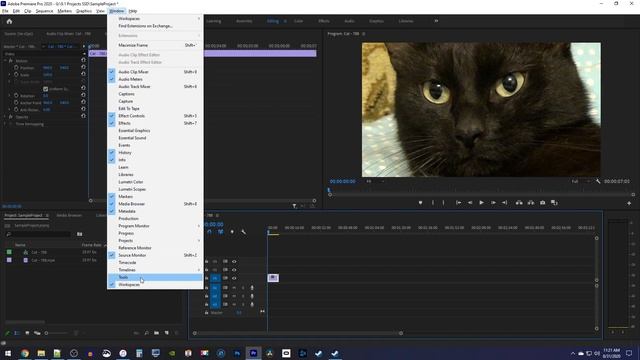Switch Project panel to list view icon
The height and width of the screenshot is (360, 640).
pos(17,333)
